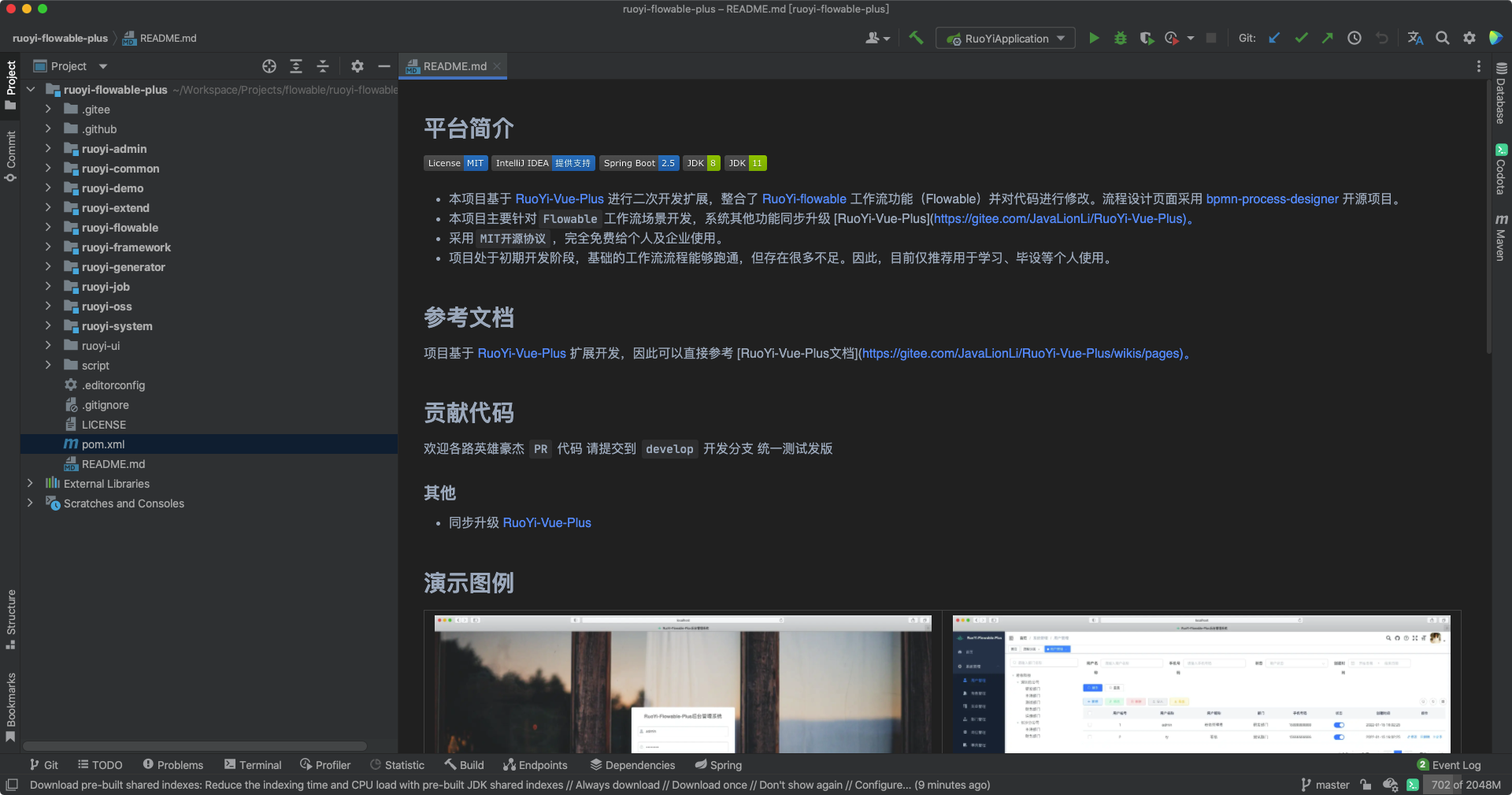Click the lock read-only status icon
Viewport: 1512px width, 795px height.
pos(1366,785)
